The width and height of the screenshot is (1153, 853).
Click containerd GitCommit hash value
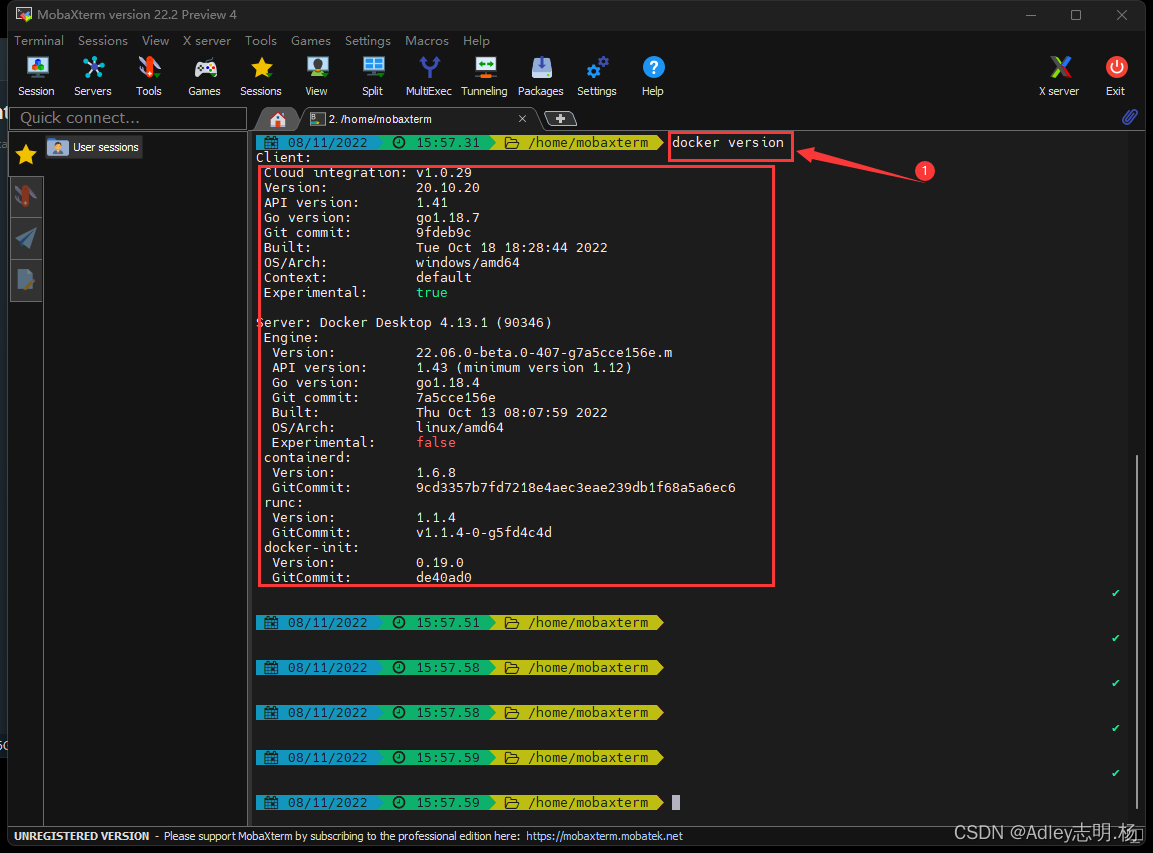[x=576, y=488]
